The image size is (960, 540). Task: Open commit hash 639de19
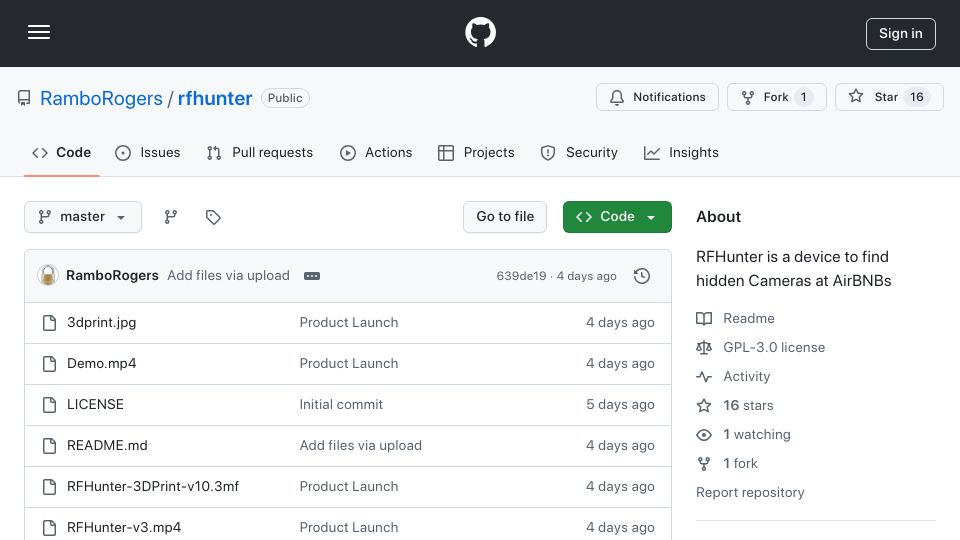pos(521,276)
